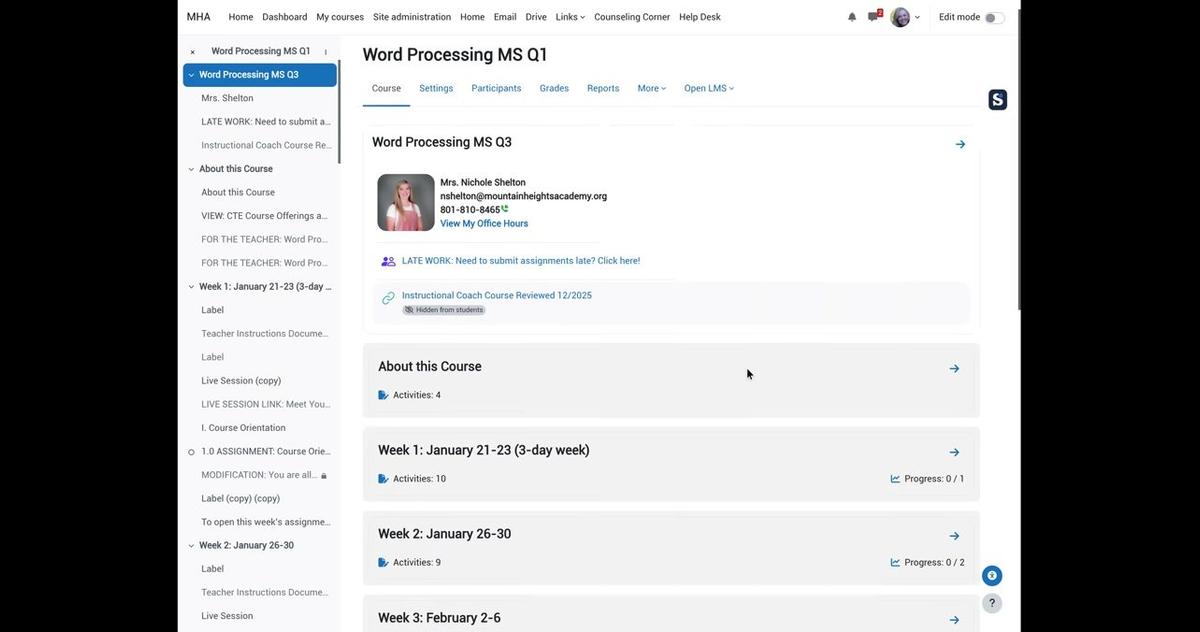Image resolution: width=1200 pixels, height=632 pixels.
Task: Click completion circle for 1.0 ASSIGNMENT
Action: (191, 452)
